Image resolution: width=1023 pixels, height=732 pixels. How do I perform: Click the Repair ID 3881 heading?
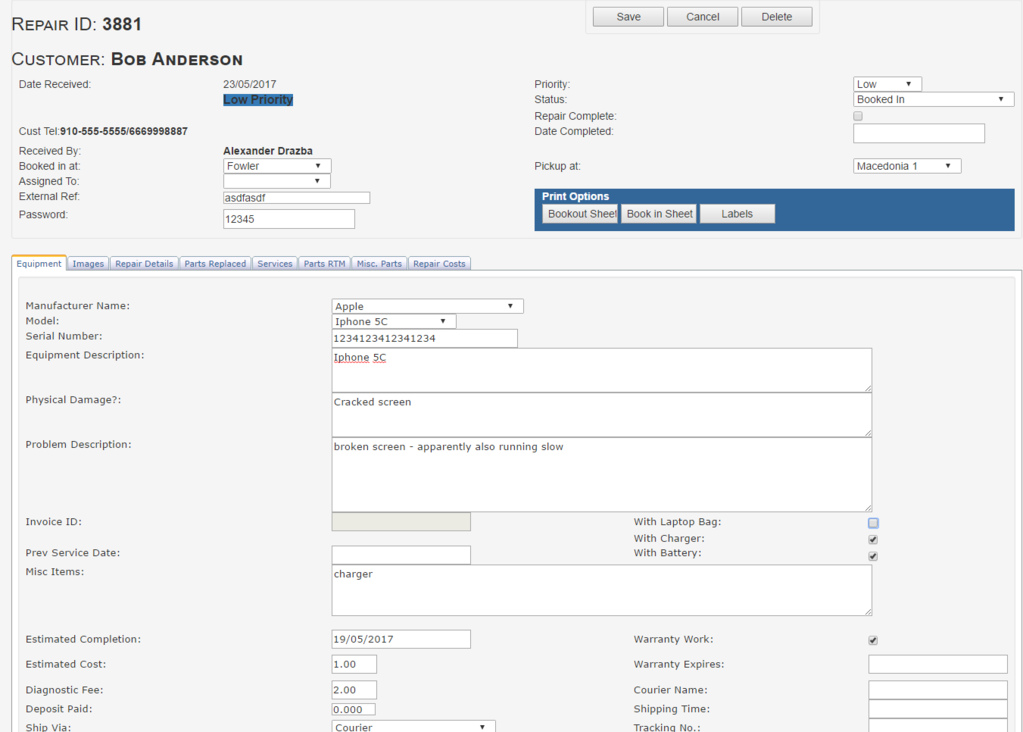[76, 24]
